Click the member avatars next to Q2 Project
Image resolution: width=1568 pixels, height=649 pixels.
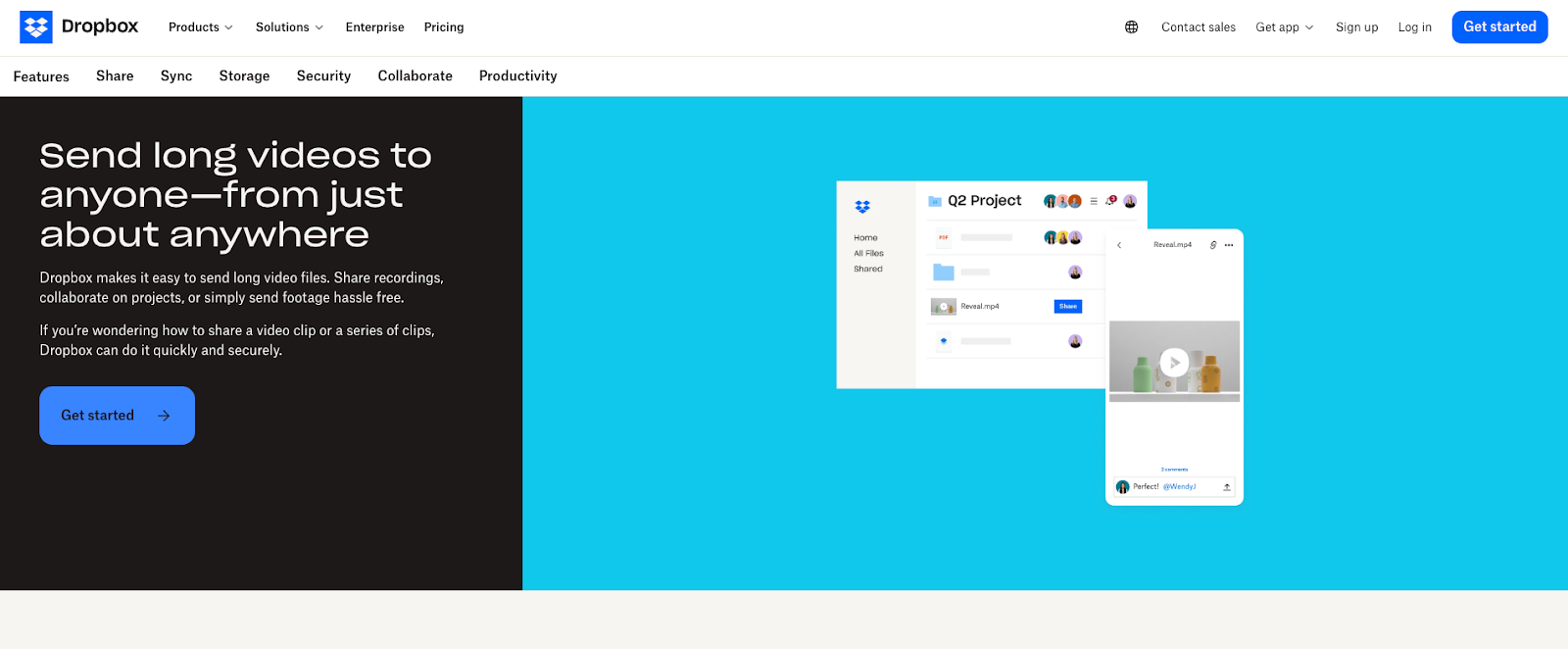tap(1062, 201)
